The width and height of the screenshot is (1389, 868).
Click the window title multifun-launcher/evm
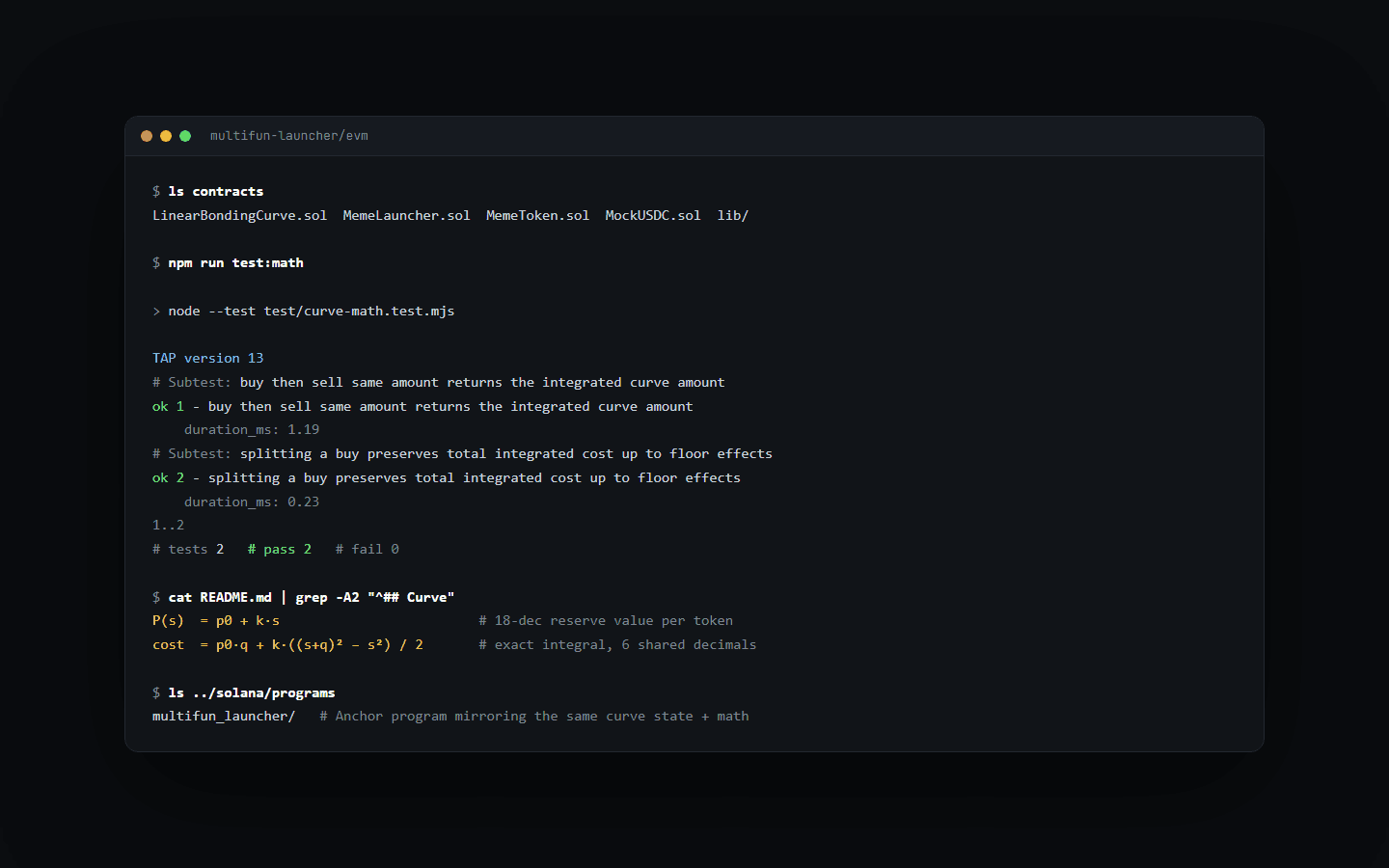click(289, 136)
